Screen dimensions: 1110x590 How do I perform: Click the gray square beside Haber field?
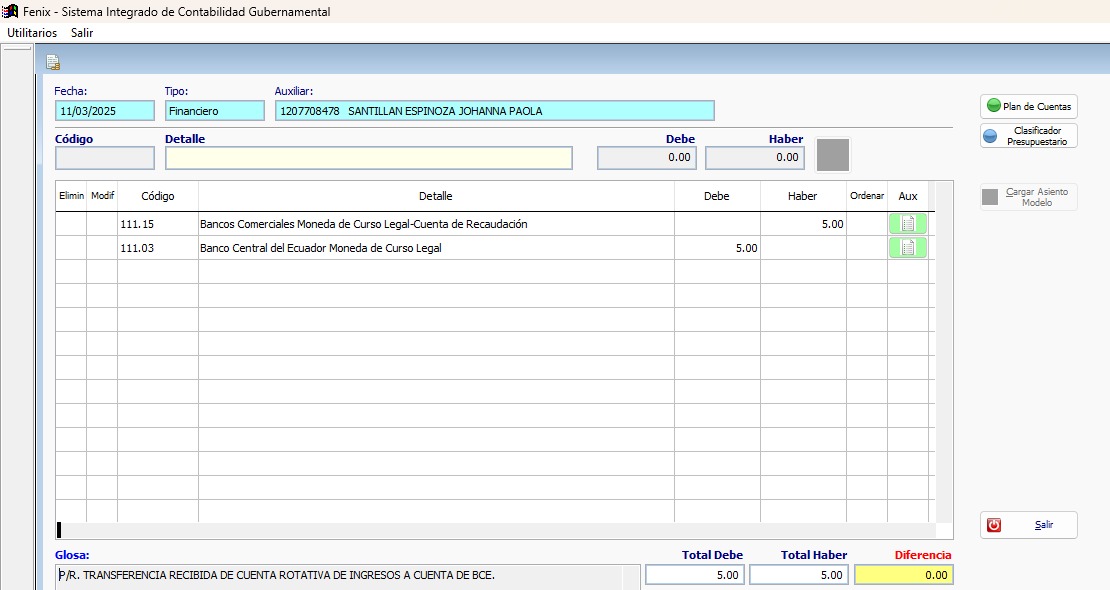833,155
